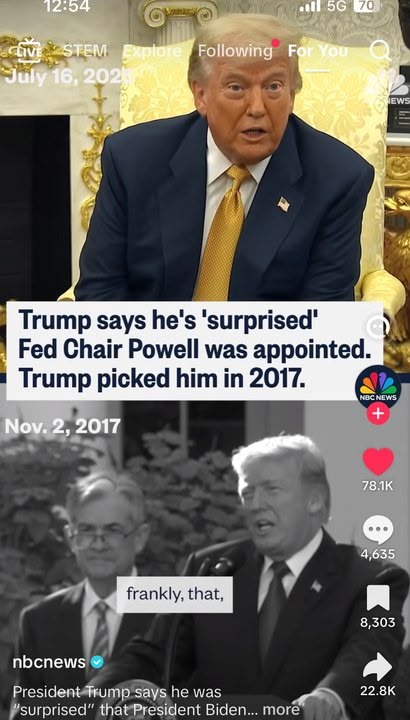
Task: Share the video using the arrow icon
Action: click(377, 667)
